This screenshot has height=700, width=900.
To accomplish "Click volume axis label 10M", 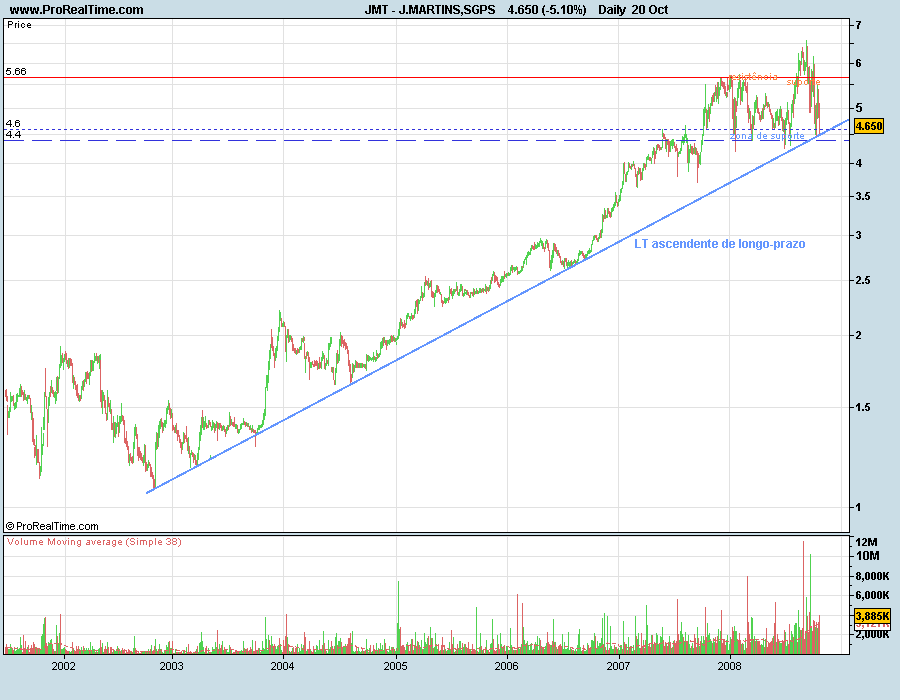I will [867, 555].
